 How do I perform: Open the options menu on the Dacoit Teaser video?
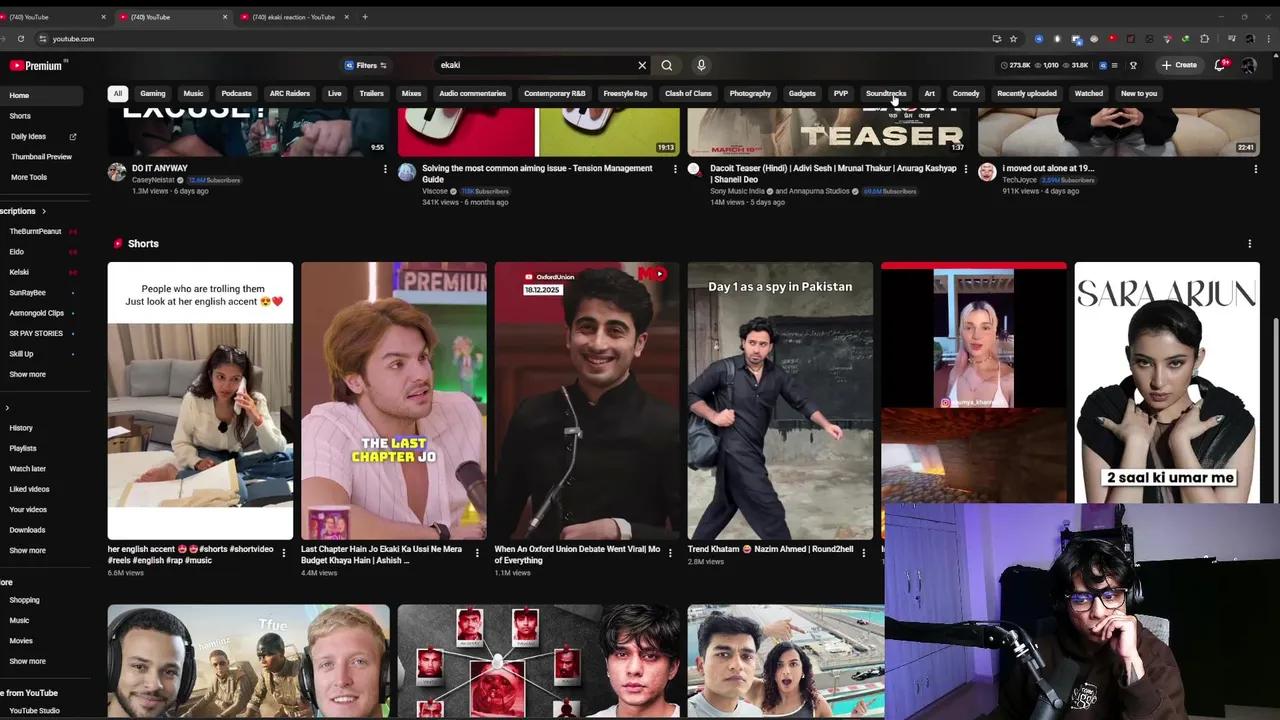(x=964, y=169)
